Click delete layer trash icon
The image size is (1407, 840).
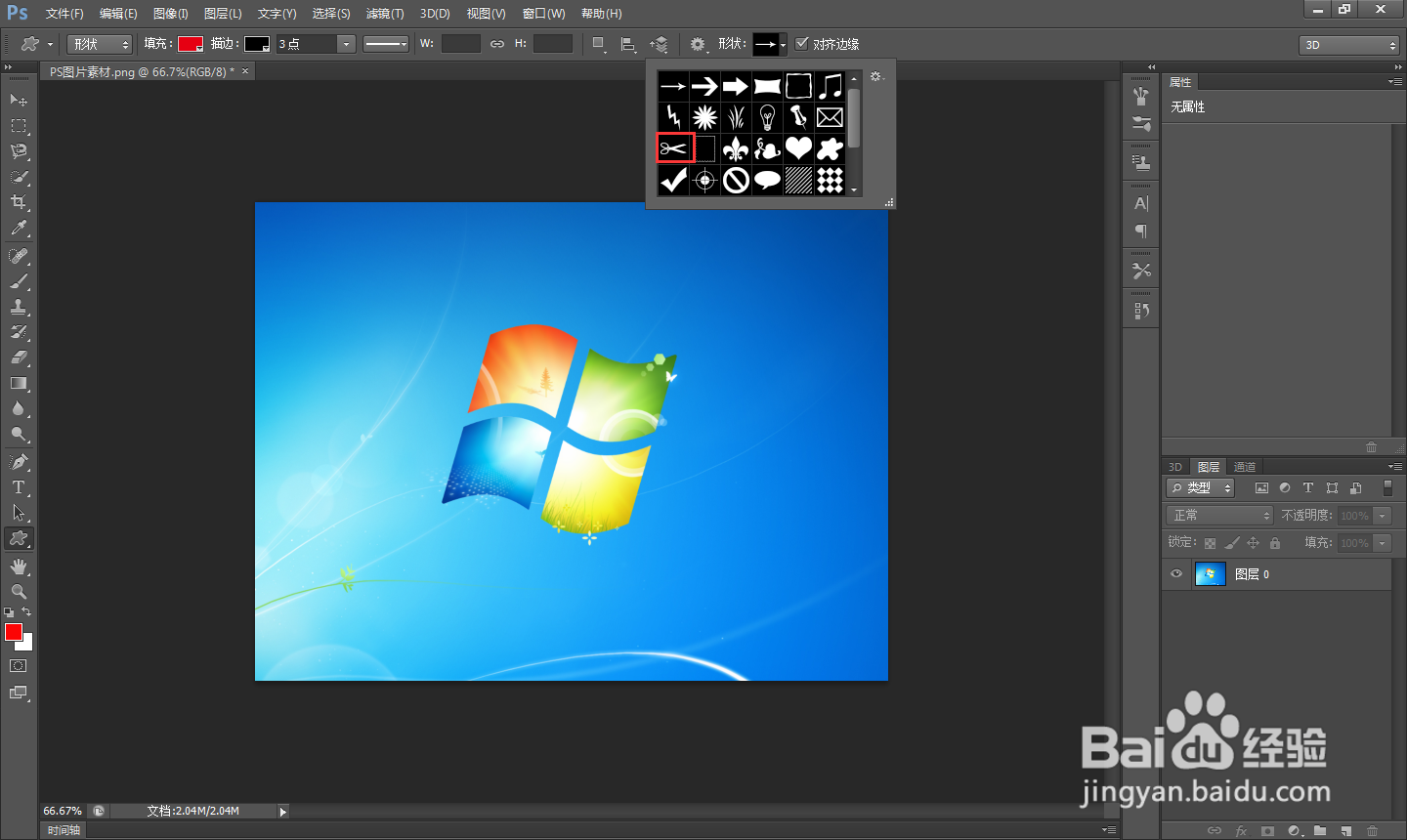point(1372,831)
